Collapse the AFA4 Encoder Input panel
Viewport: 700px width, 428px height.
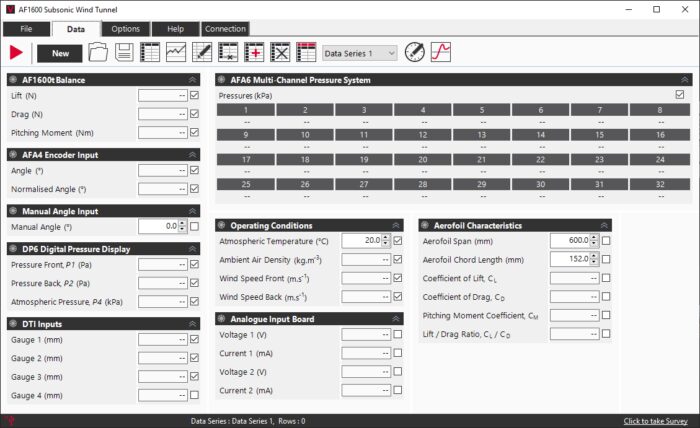[x=192, y=155]
